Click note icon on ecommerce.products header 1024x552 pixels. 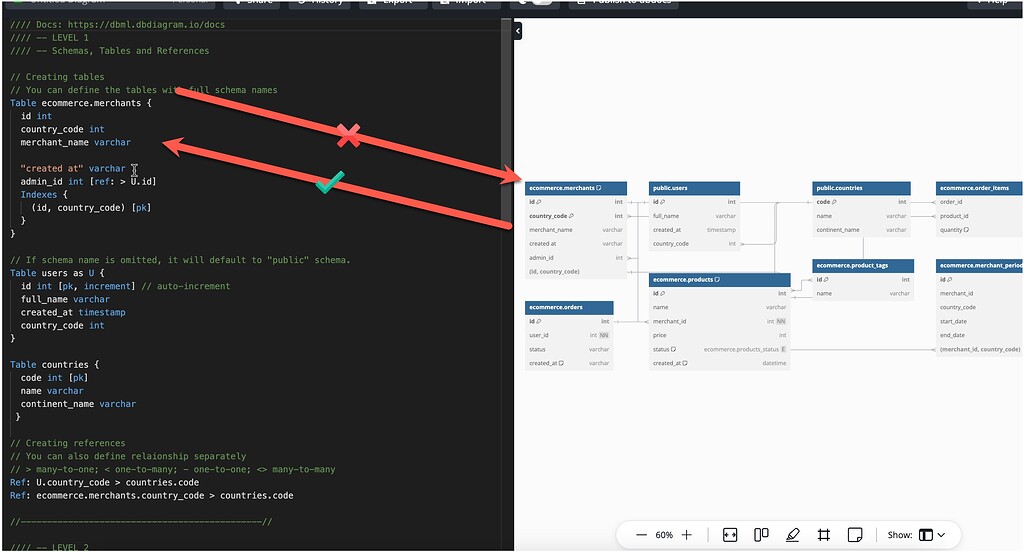(717, 280)
